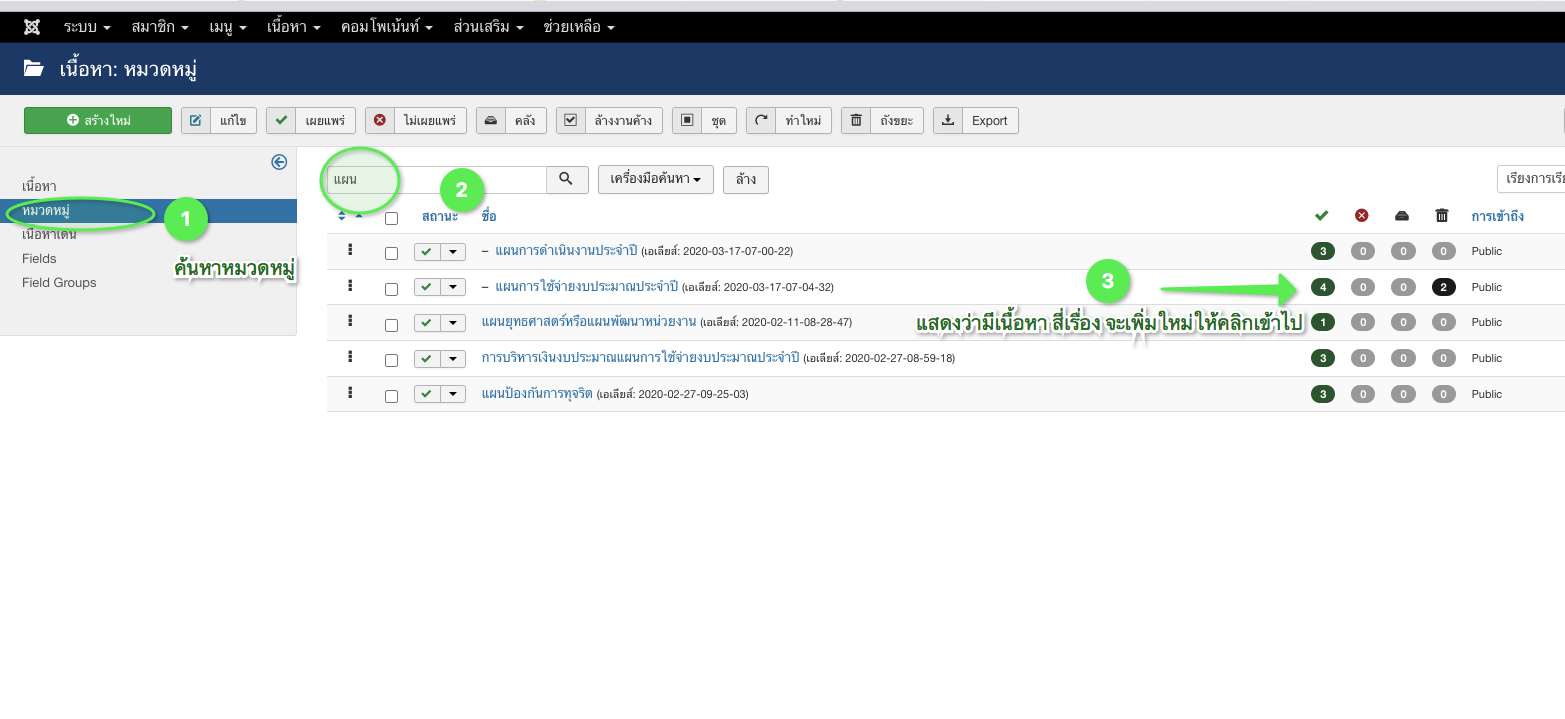This screenshot has height=719, width=1565.
Task: Click the unpublish red X button ไม่เผยแพร่
Action: click(x=416, y=121)
